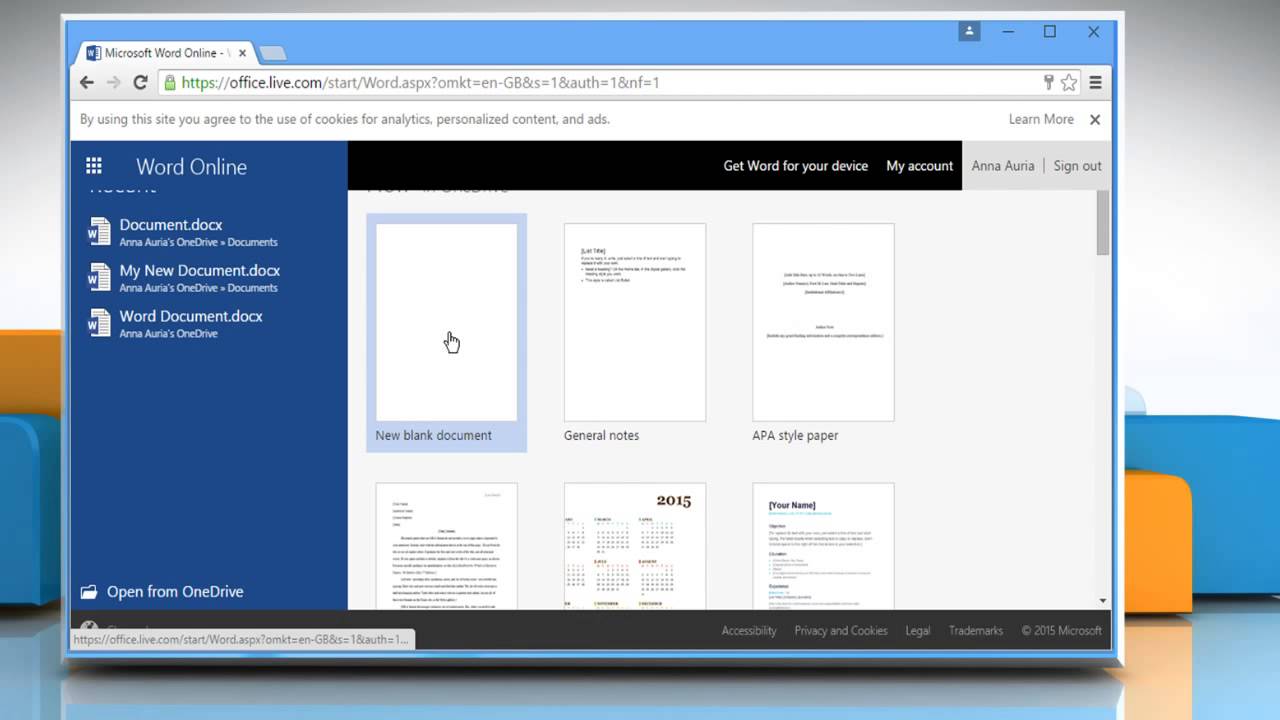Screen dimensions: 1280x720
Task: Select the Microsoft Word Online browser tab
Action: 165,53
